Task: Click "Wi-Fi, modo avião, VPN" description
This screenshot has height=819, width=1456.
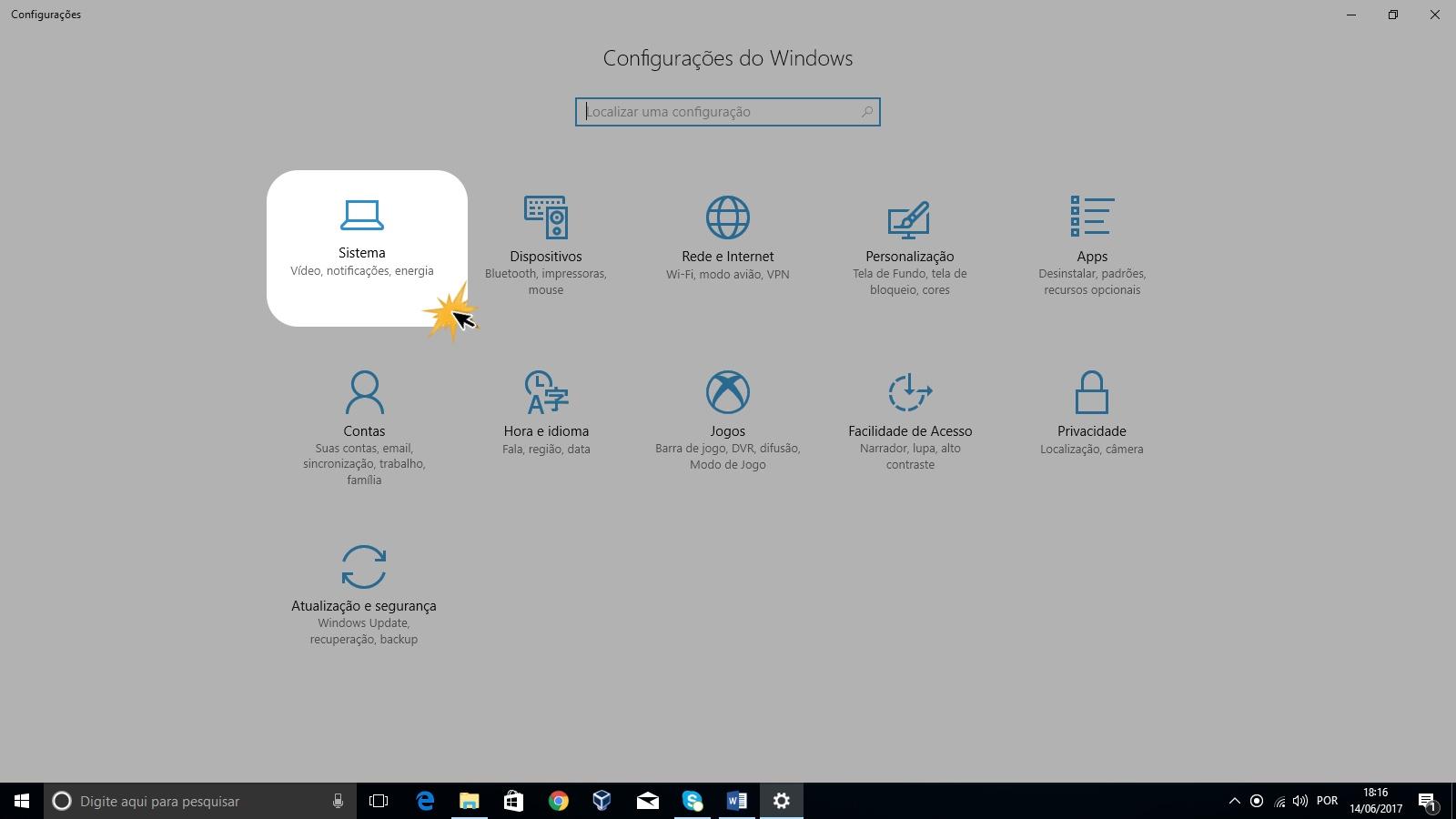Action: point(728,275)
